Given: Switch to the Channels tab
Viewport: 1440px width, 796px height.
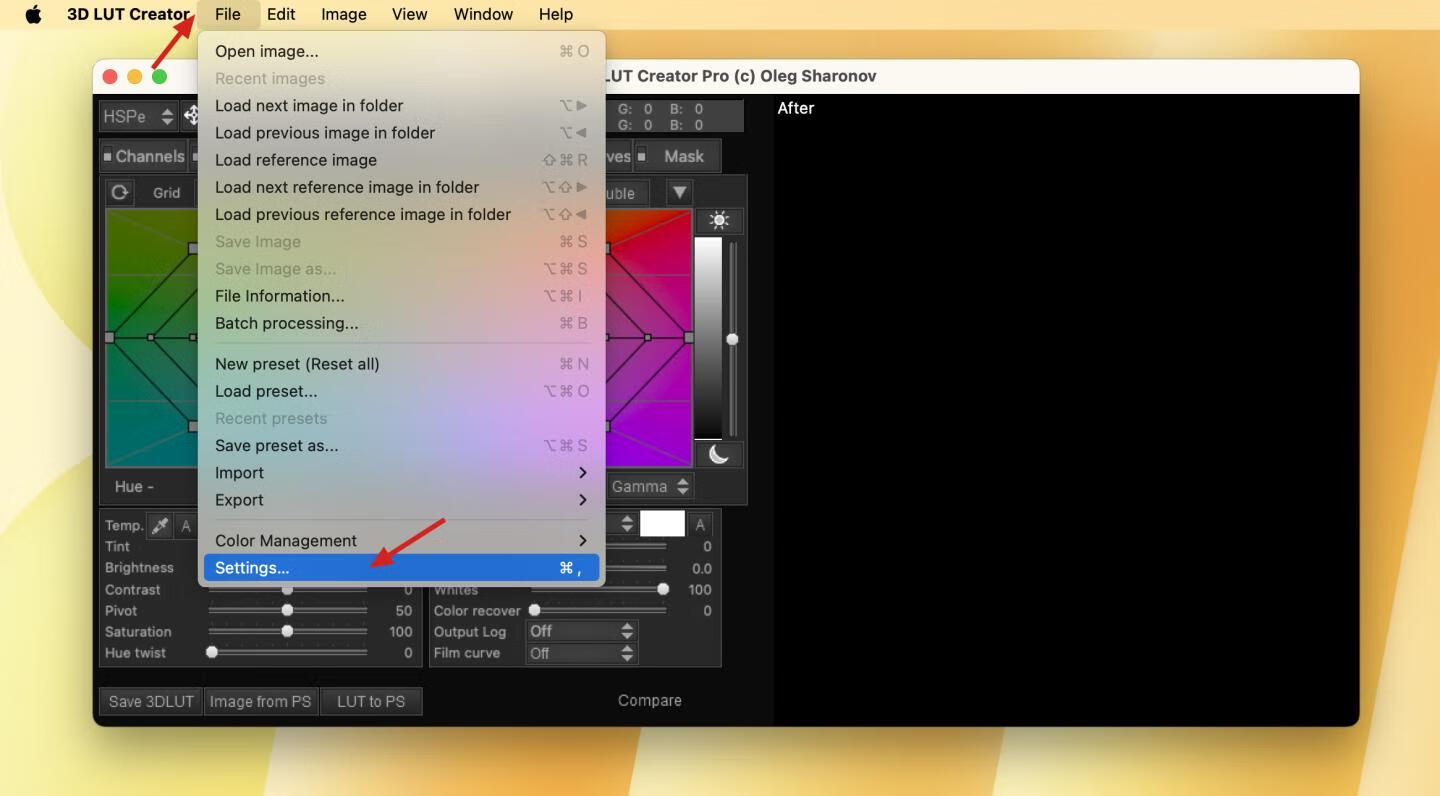Looking at the screenshot, I should (144, 156).
